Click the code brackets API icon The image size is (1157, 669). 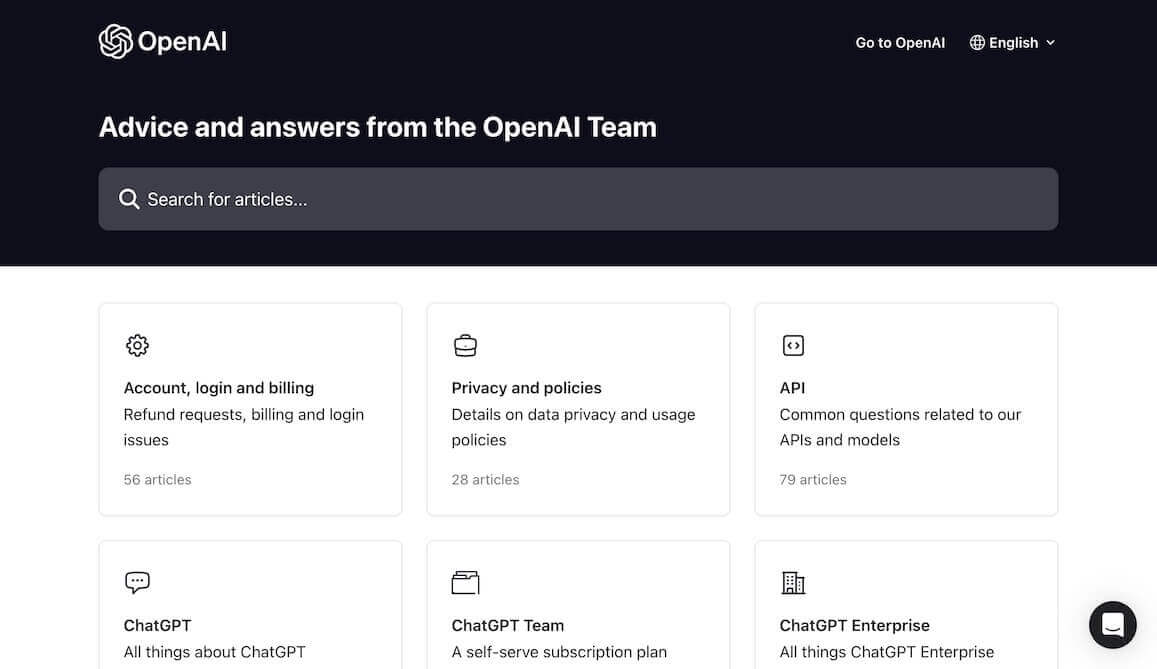pos(793,345)
